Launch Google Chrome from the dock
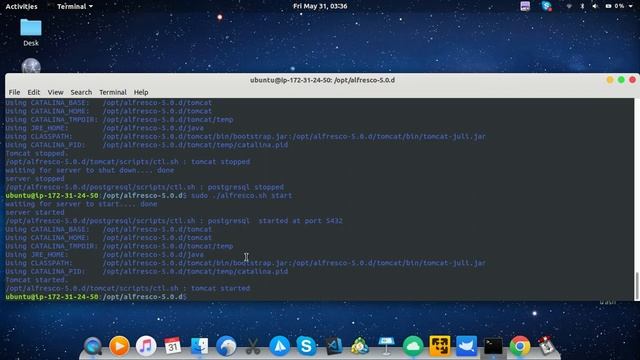This screenshot has height=360, width=640. point(520,346)
